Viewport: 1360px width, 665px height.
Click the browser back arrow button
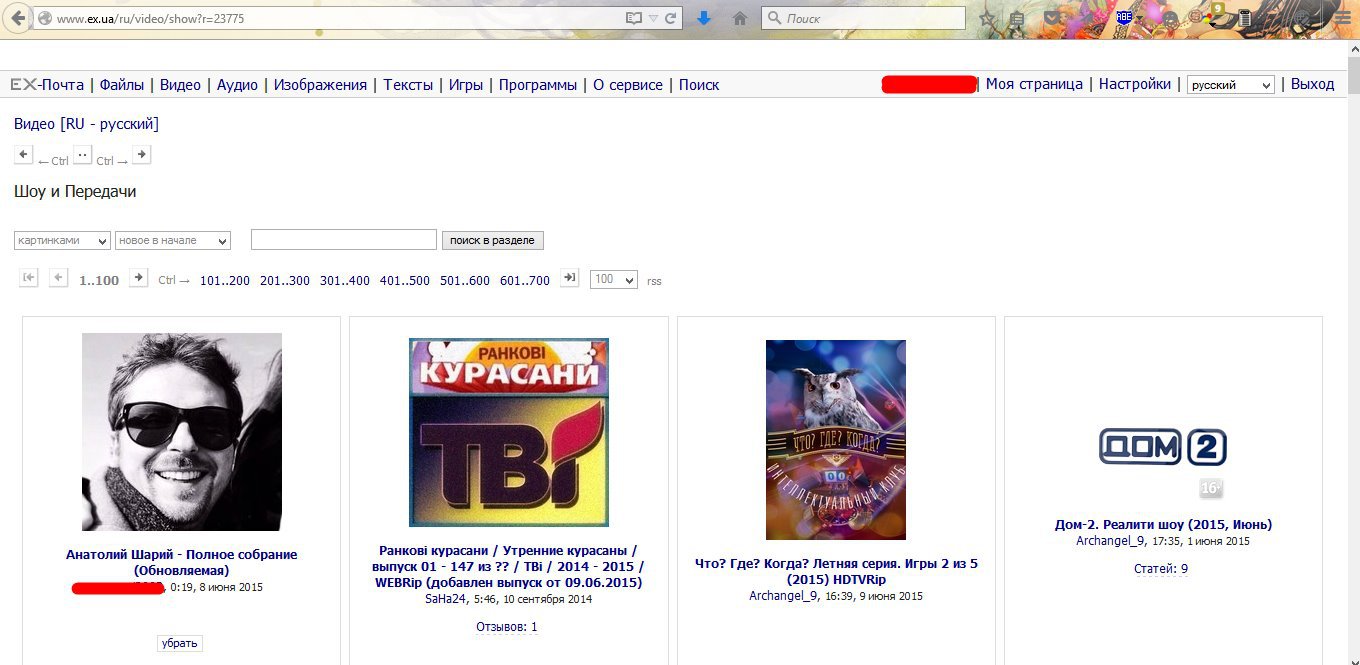pyautogui.click(x=18, y=19)
